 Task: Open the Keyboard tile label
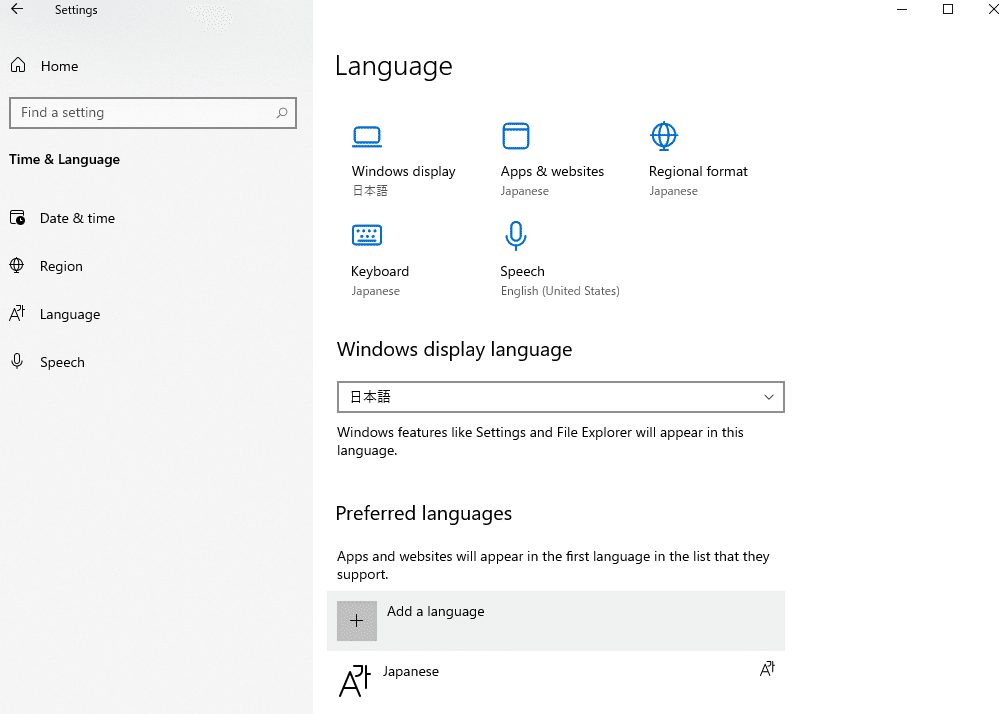(380, 271)
